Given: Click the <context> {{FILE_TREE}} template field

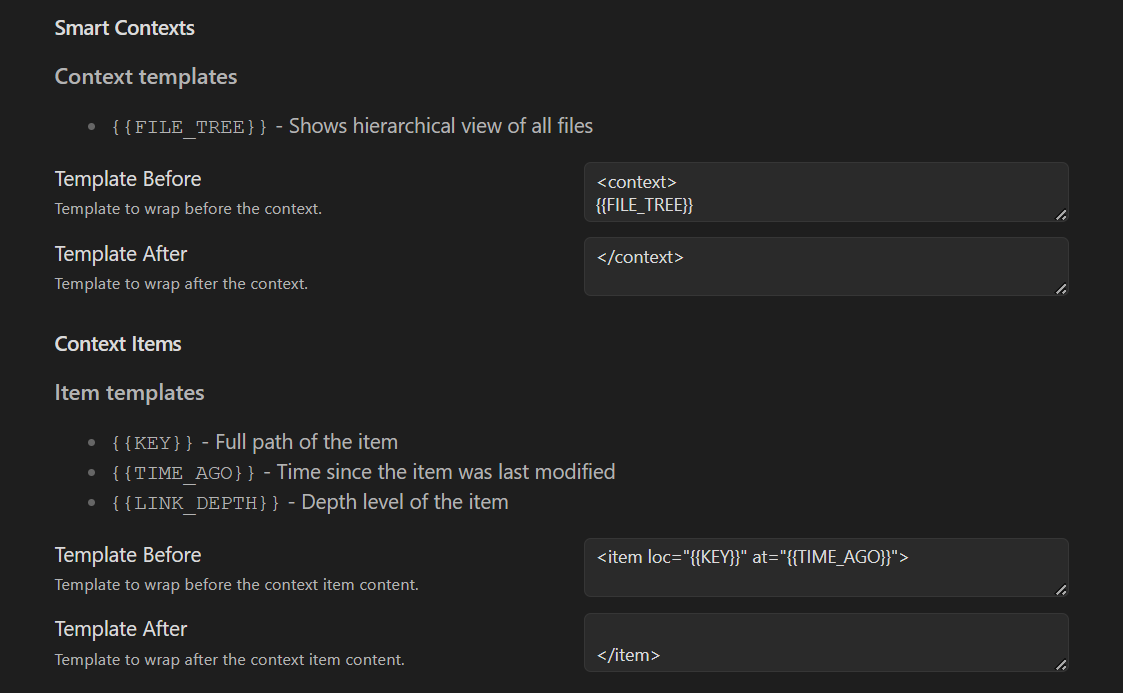Looking at the screenshot, I should 825,193.
